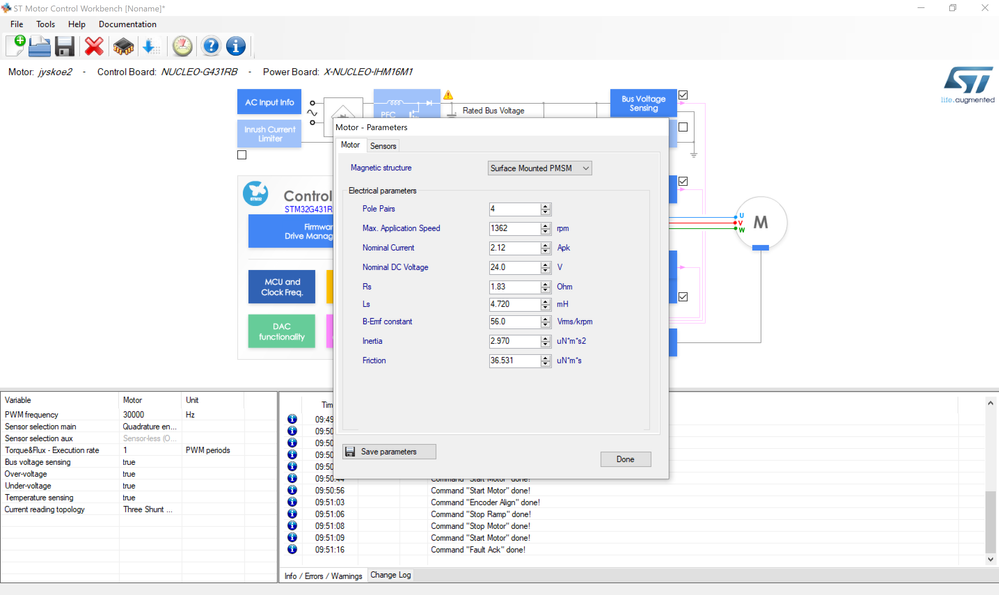Open pin assignment with the chip icon

click(x=124, y=46)
